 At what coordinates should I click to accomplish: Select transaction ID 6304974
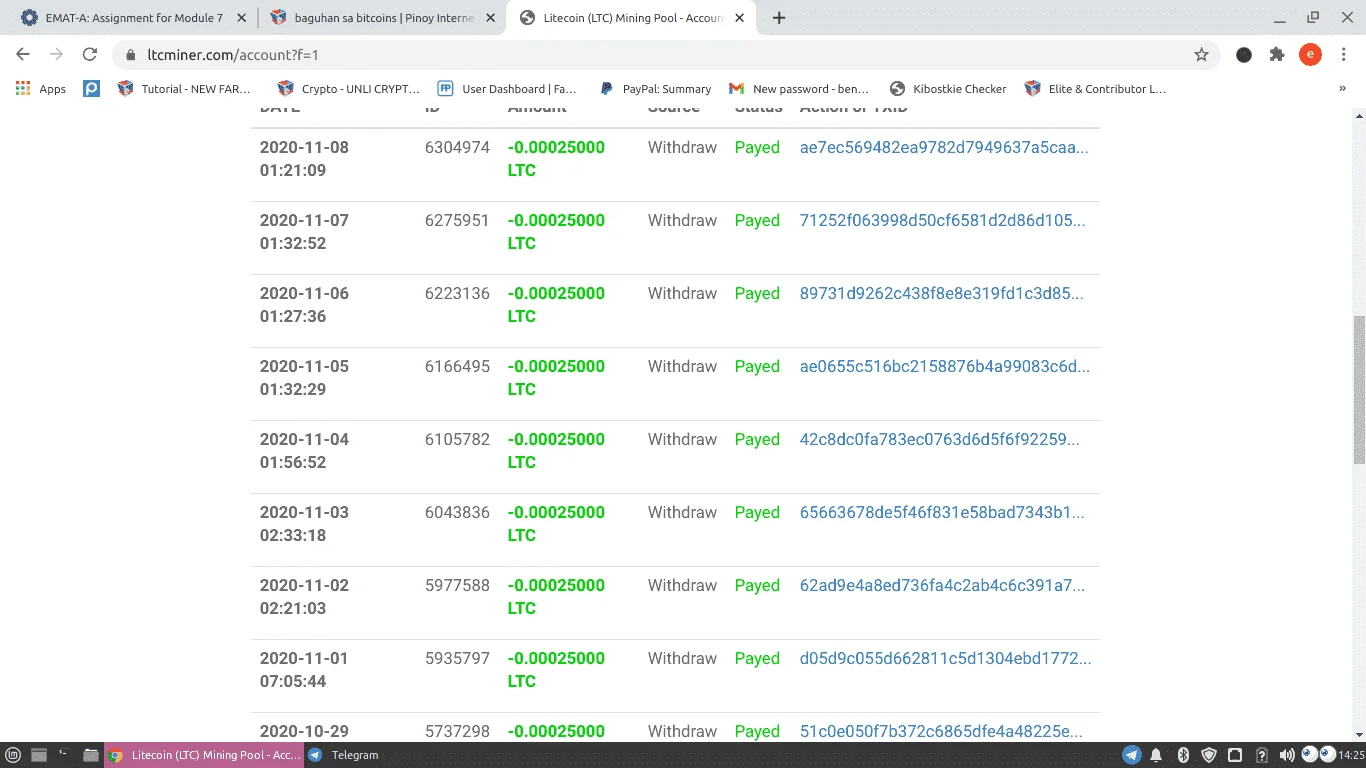click(457, 147)
